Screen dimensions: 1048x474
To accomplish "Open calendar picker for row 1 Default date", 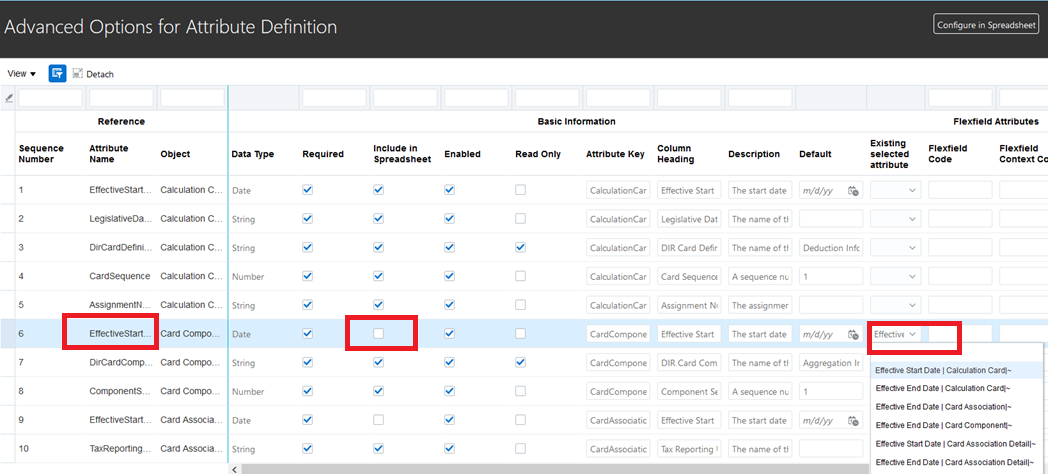I will [853, 191].
